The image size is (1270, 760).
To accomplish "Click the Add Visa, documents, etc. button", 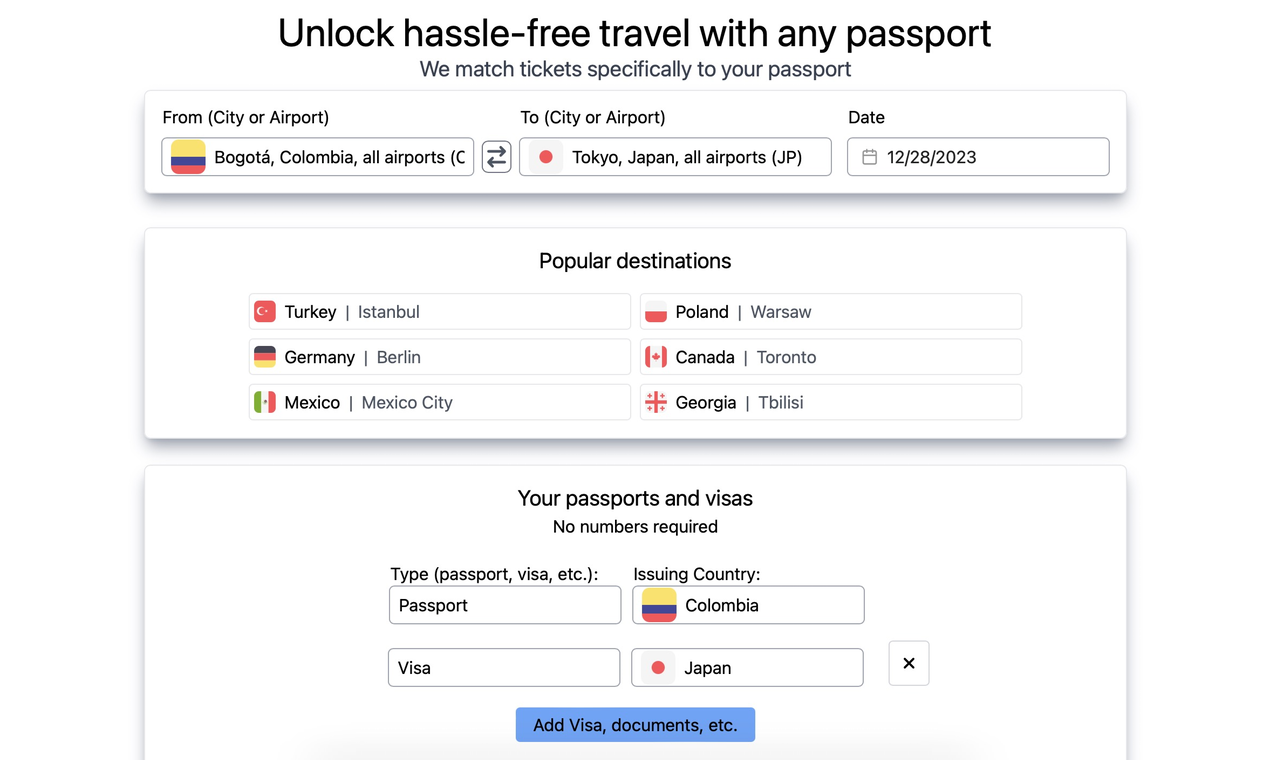I will click(635, 724).
